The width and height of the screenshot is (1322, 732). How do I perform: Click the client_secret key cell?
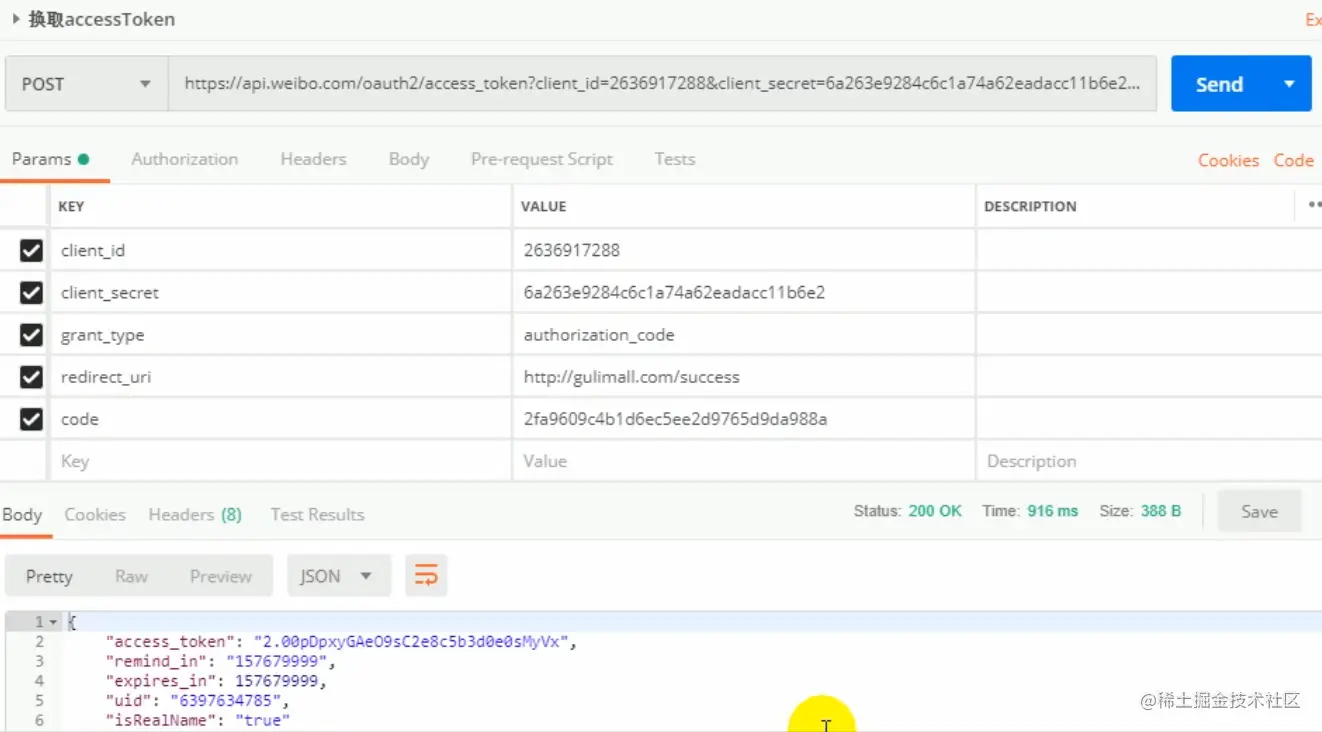click(x=280, y=292)
